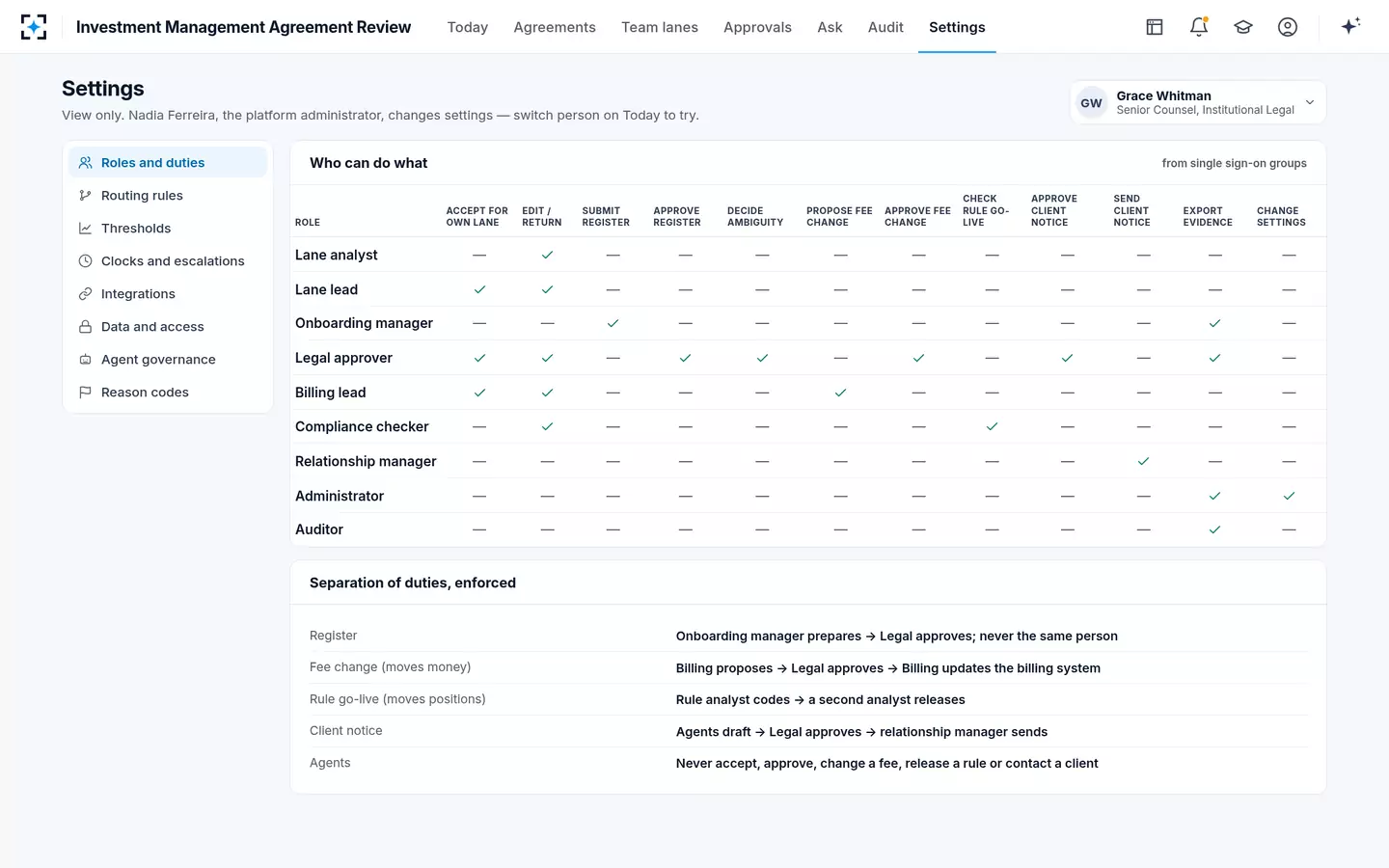Screen dimensions: 1389x868
Task: Open Thresholds settings
Action: tap(168, 229)
